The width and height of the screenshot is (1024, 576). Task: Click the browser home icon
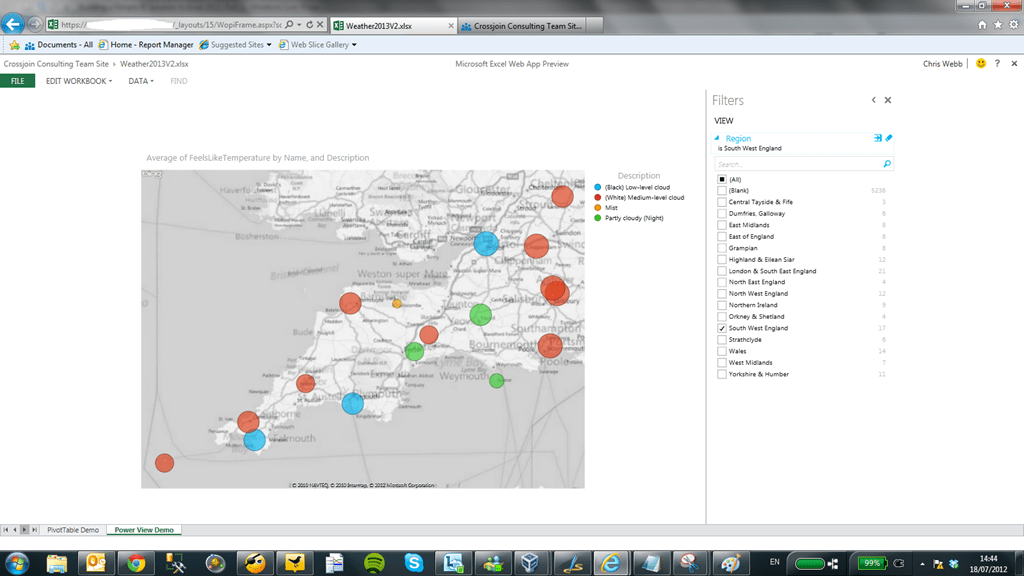(x=982, y=25)
